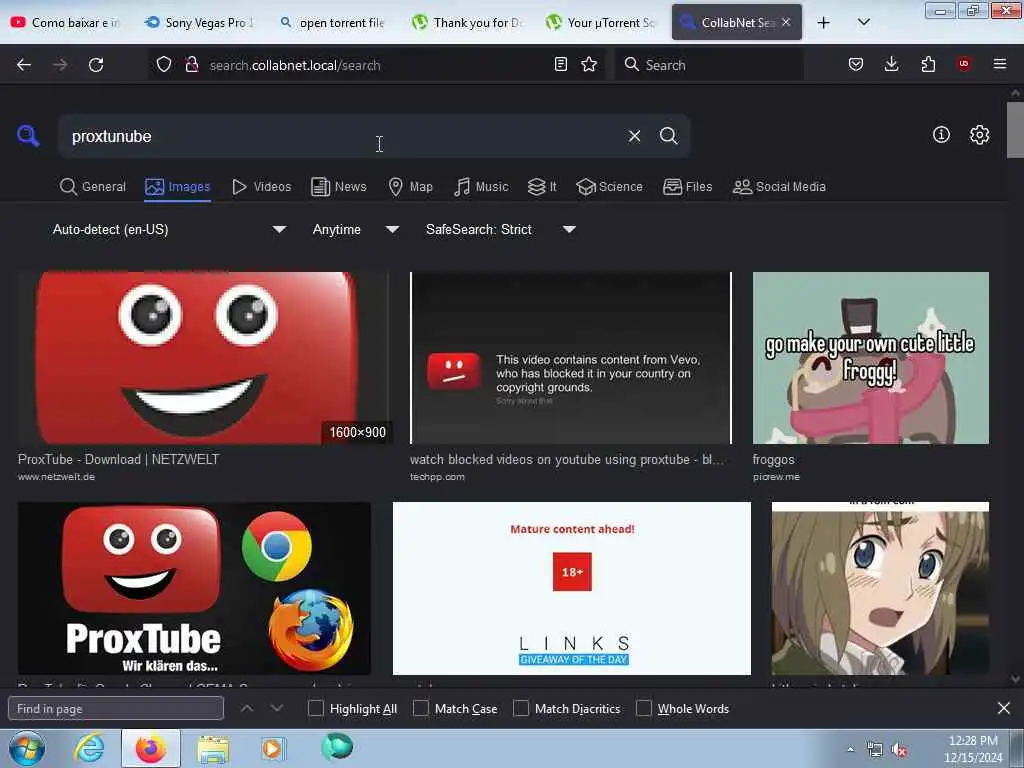Screen dimensions: 1024x768
Task: Expand the SafeSearch: Strict dropdown
Action: tap(500, 229)
